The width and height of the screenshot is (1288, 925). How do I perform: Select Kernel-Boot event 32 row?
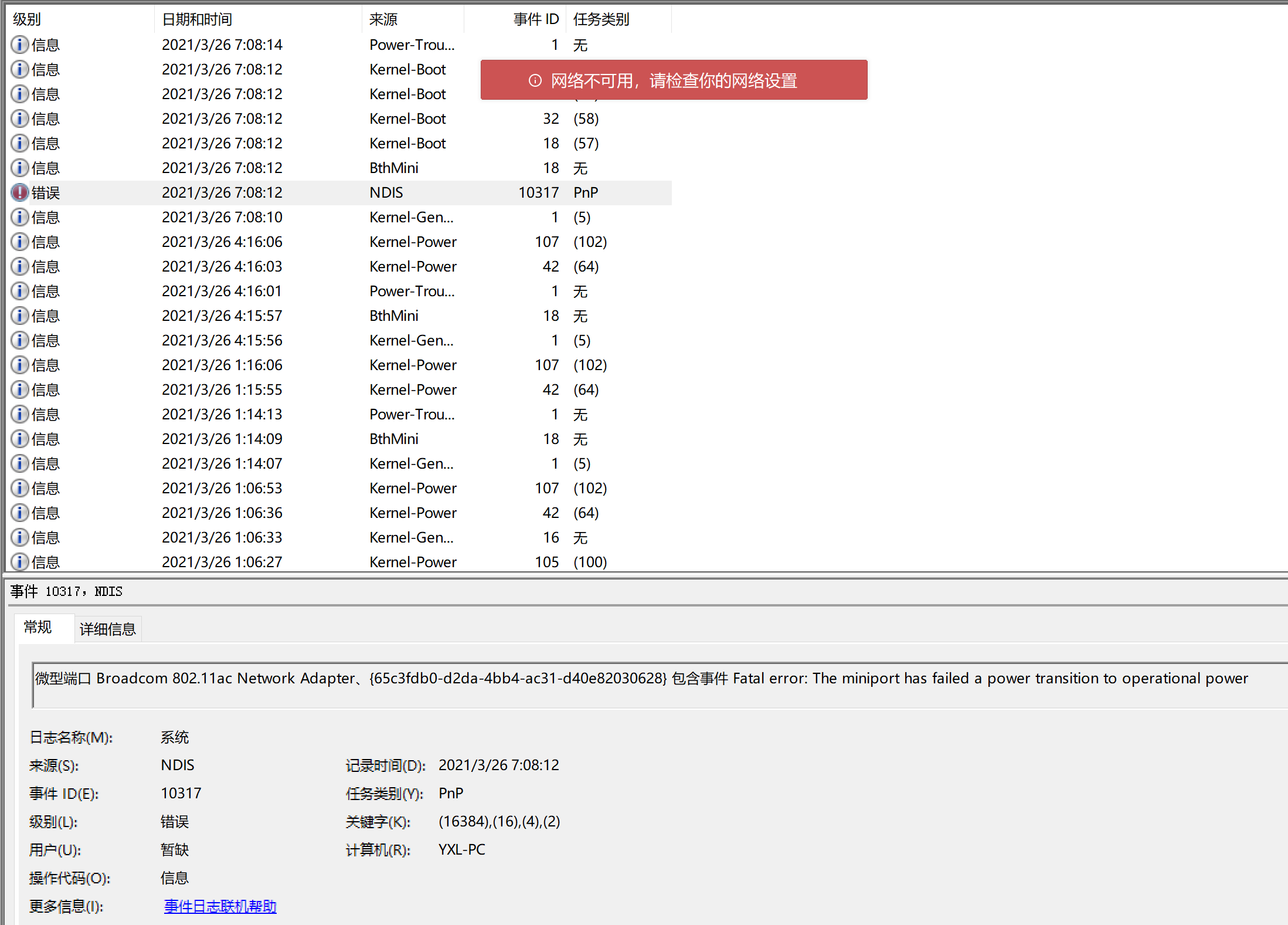(407, 118)
